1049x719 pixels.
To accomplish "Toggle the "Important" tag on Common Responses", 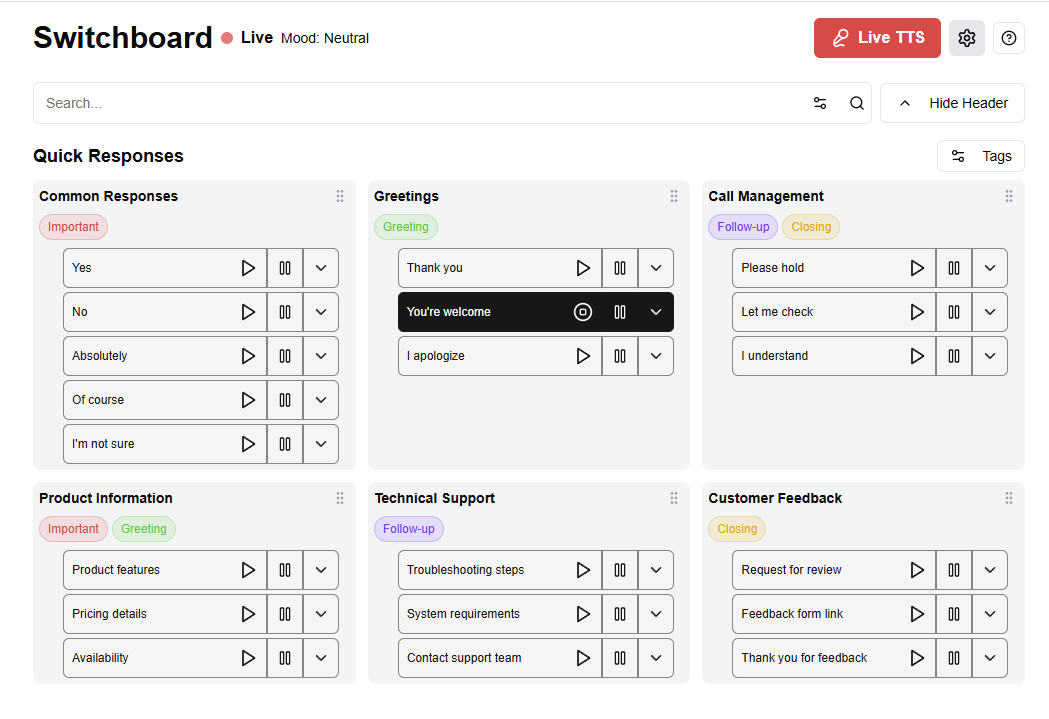I will (73, 227).
